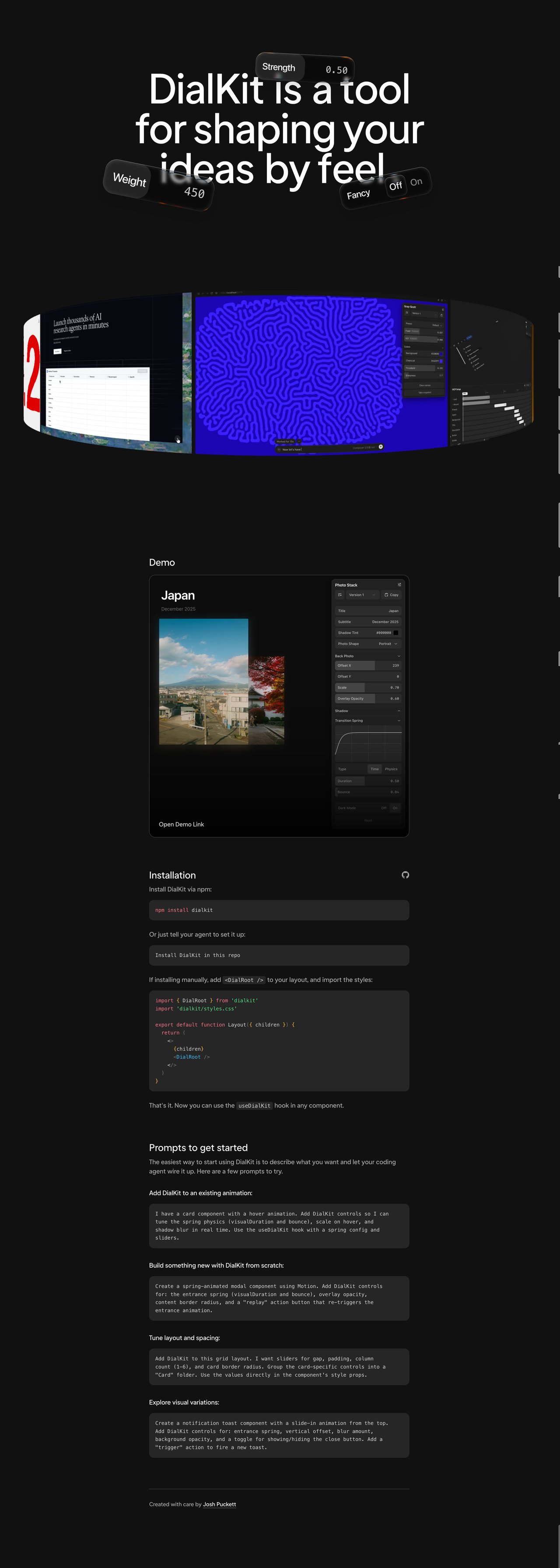
Task: Collapse the Transition Spring section
Action: [367, 721]
